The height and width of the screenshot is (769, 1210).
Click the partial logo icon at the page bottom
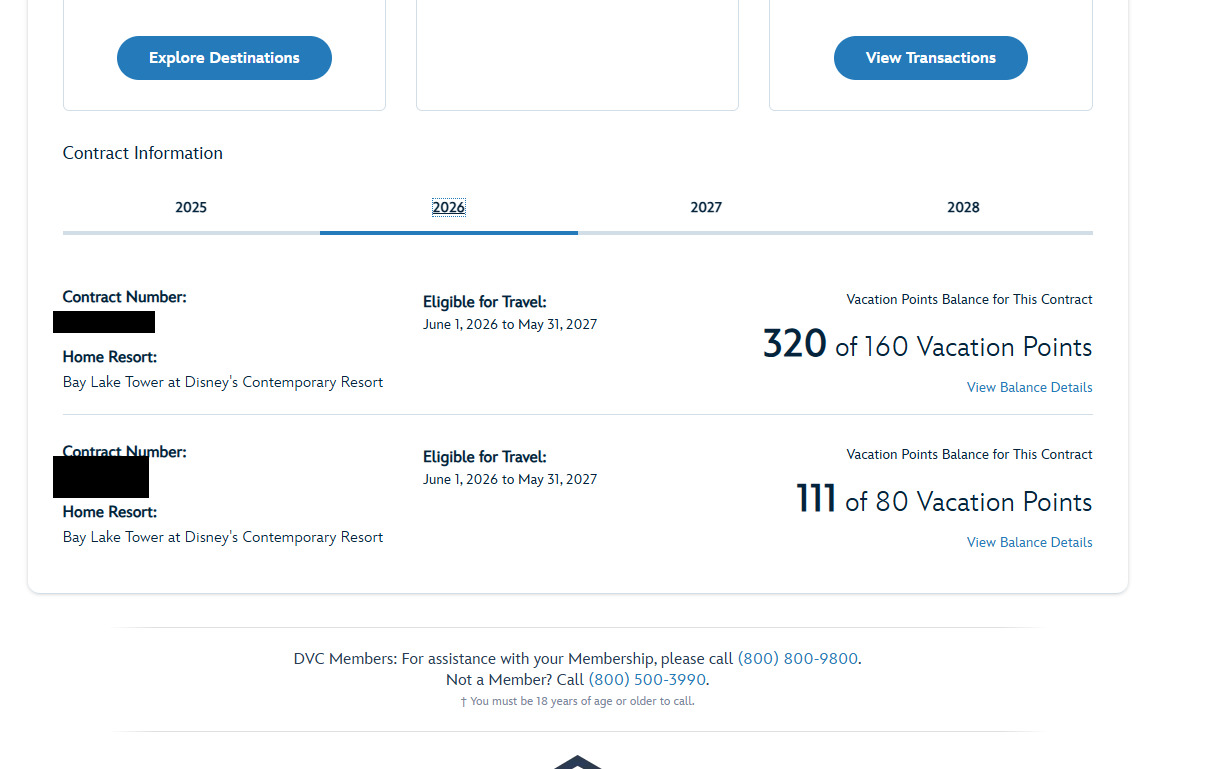[578, 762]
